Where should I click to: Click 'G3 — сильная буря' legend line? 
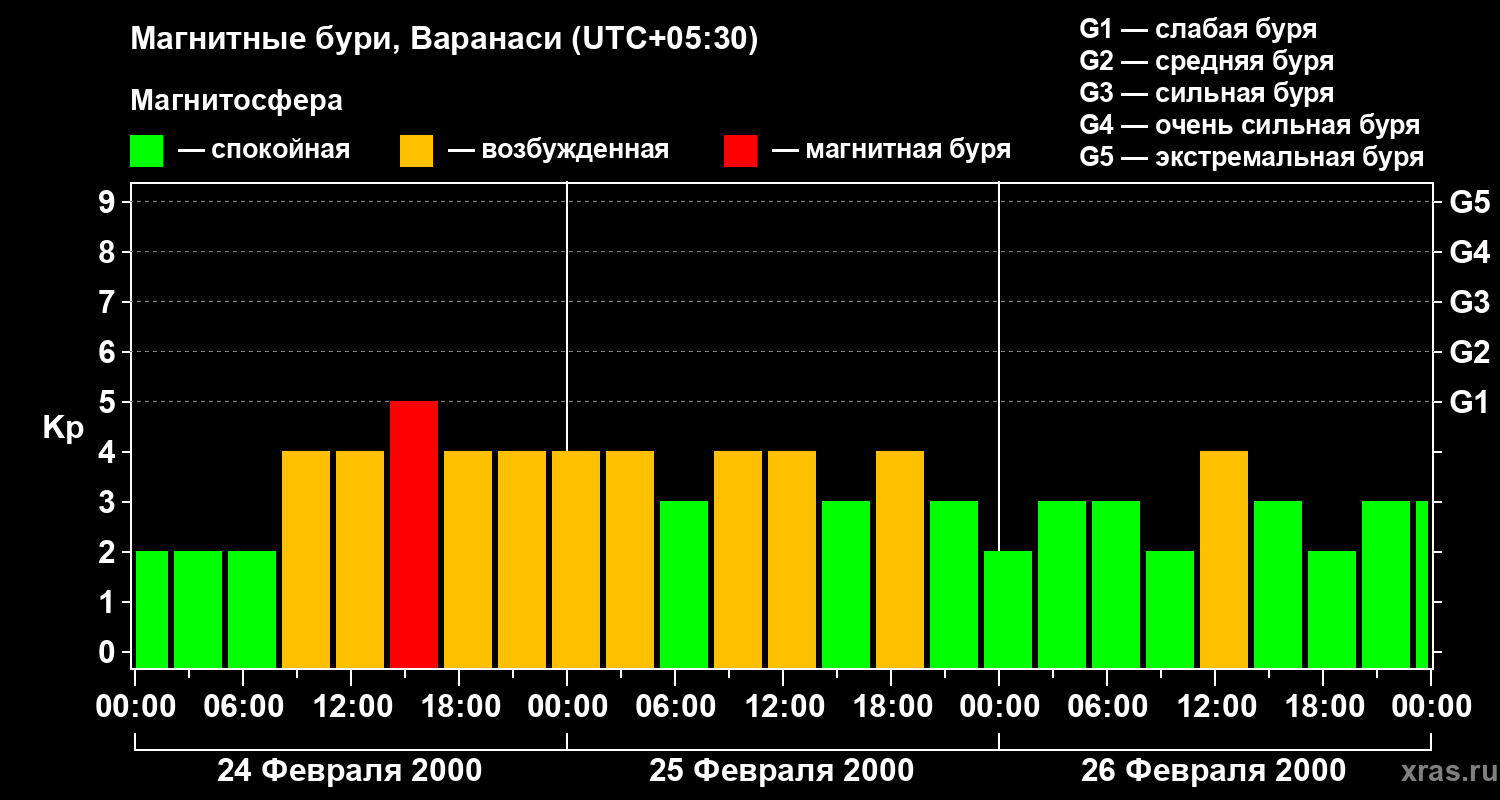coord(1207,93)
